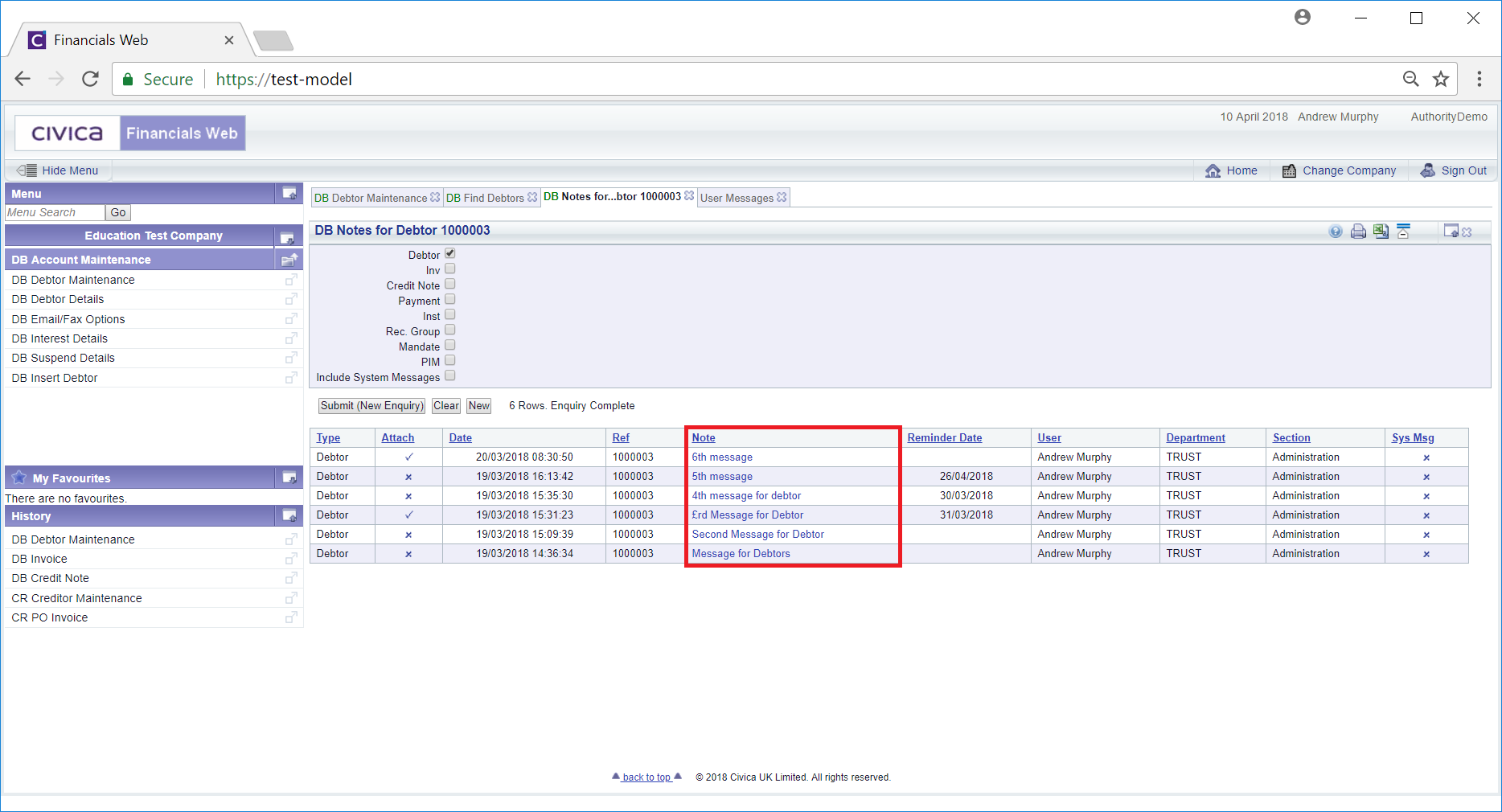This screenshot has width=1502, height=812.
Task: Collapse the Menu panel header
Action: (x=289, y=193)
